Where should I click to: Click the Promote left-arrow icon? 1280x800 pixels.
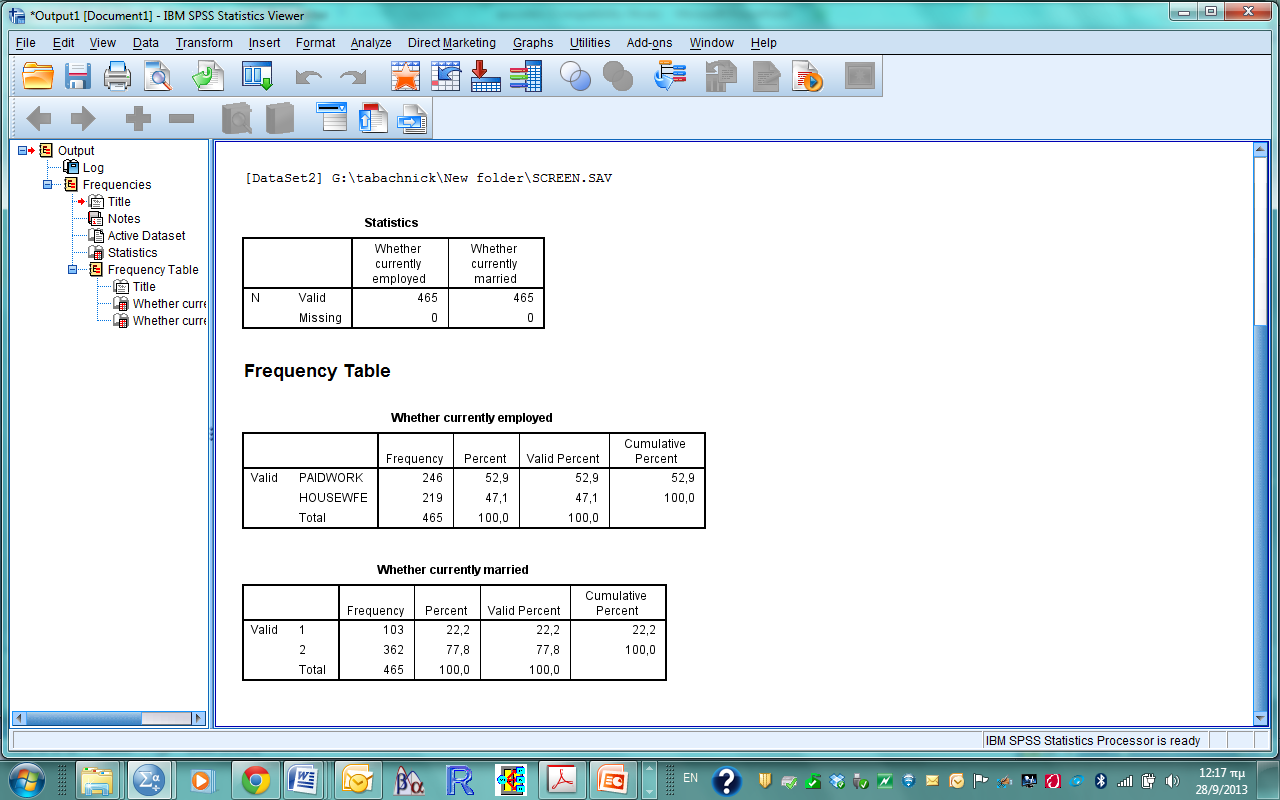click(38, 119)
